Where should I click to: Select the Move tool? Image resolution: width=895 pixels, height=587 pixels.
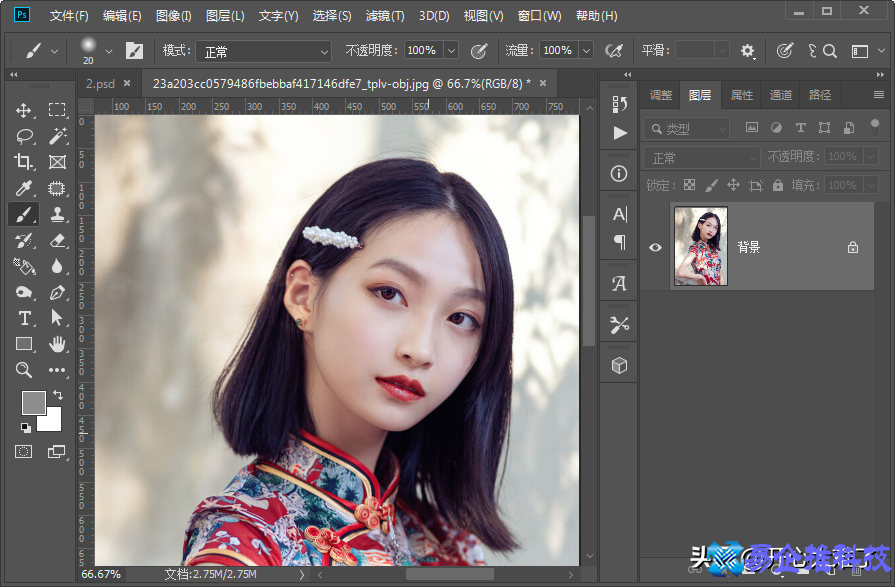coord(24,110)
